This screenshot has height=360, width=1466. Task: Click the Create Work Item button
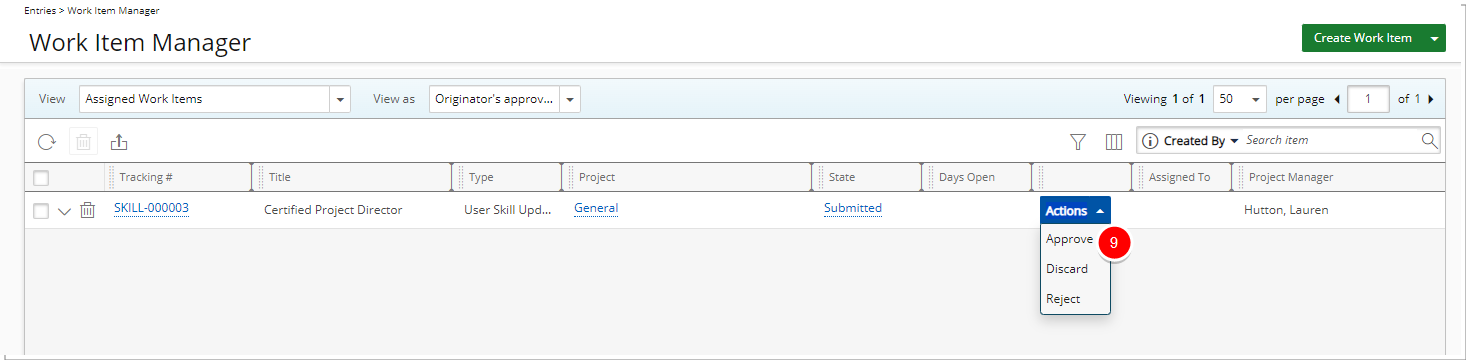[x=1362, y=38]
